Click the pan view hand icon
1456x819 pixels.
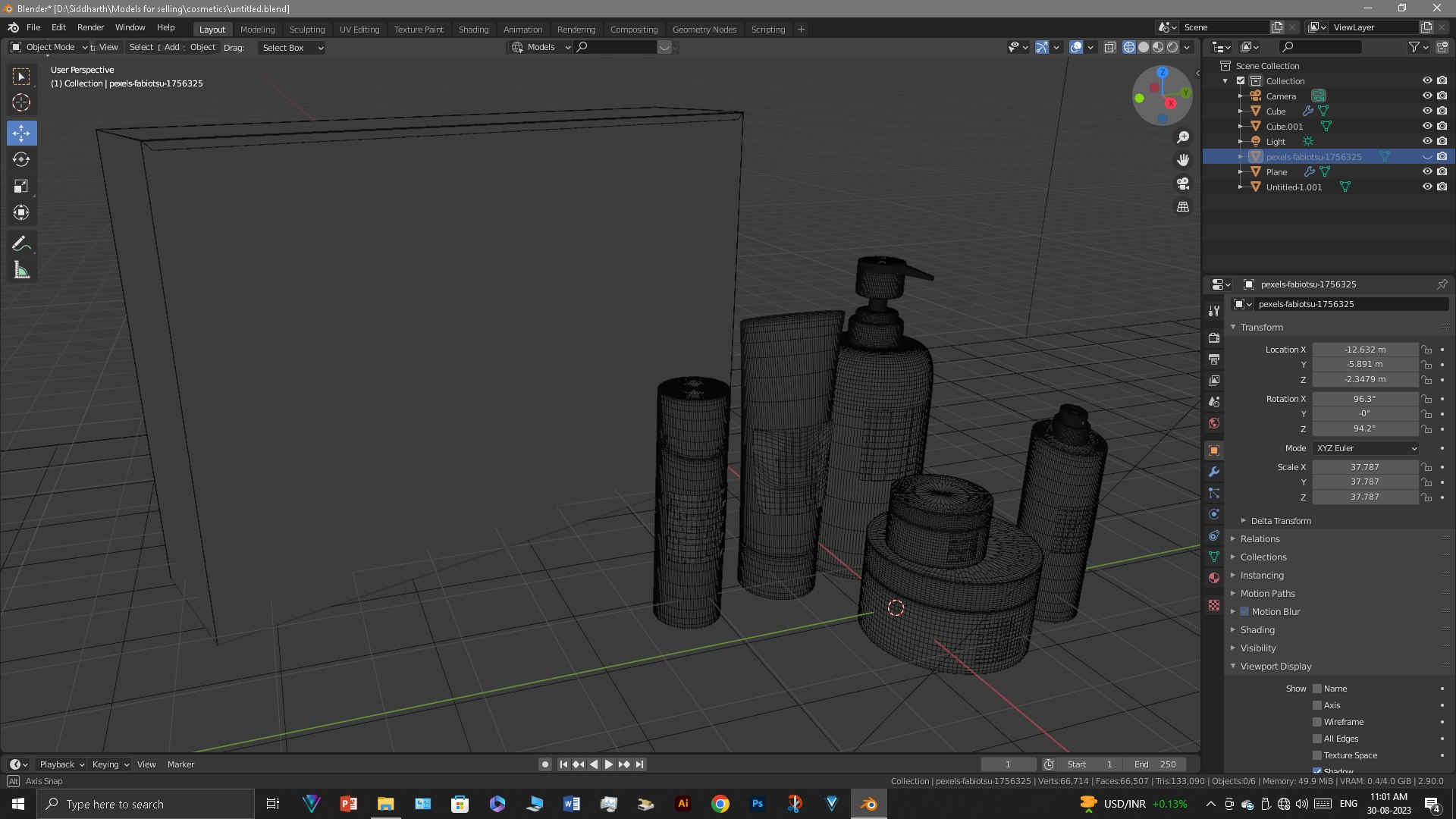click(1183, 160)
